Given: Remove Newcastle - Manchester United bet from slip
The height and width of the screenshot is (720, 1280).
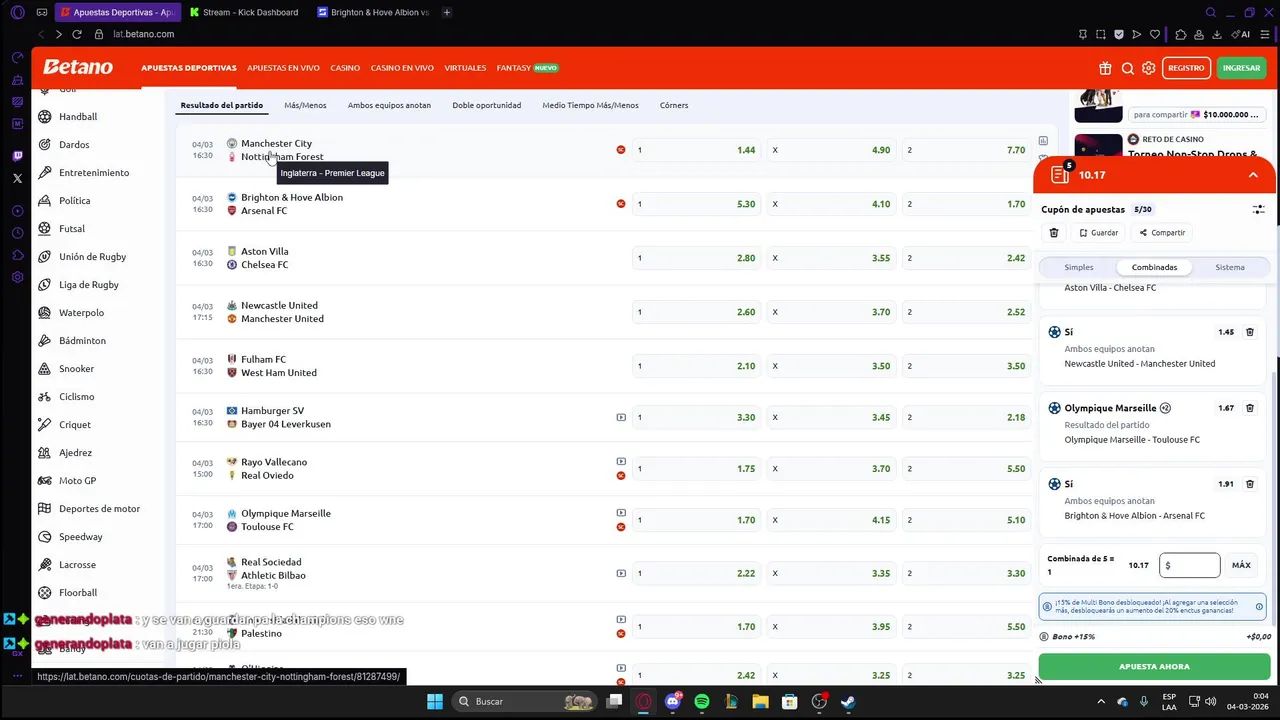Looking at the screenshot, I should click(1250, 332).
